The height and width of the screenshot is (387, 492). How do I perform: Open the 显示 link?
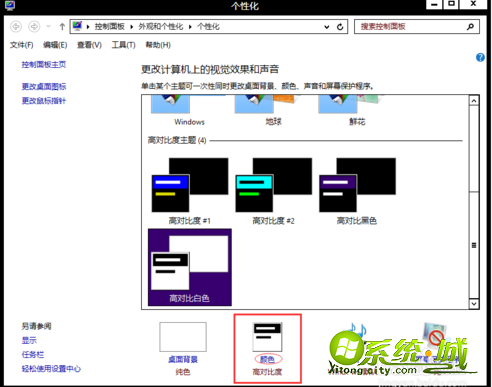click(x=29, y=340)
